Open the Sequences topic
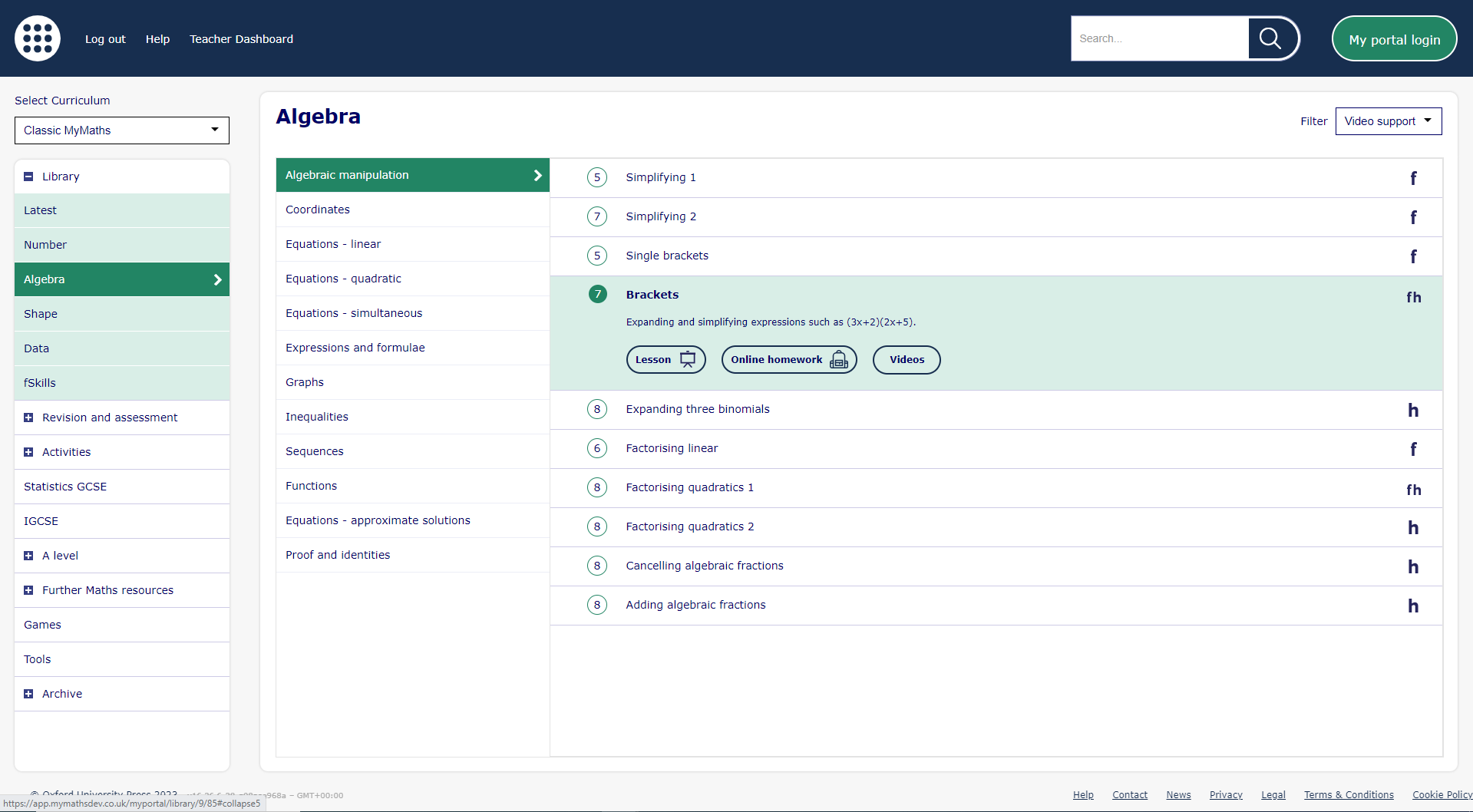 pos(413,451)
